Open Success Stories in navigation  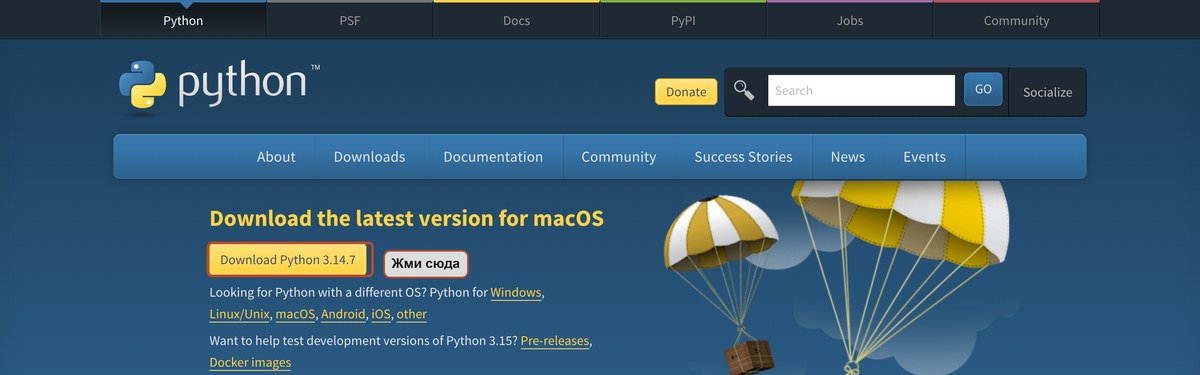pos(743,156)
